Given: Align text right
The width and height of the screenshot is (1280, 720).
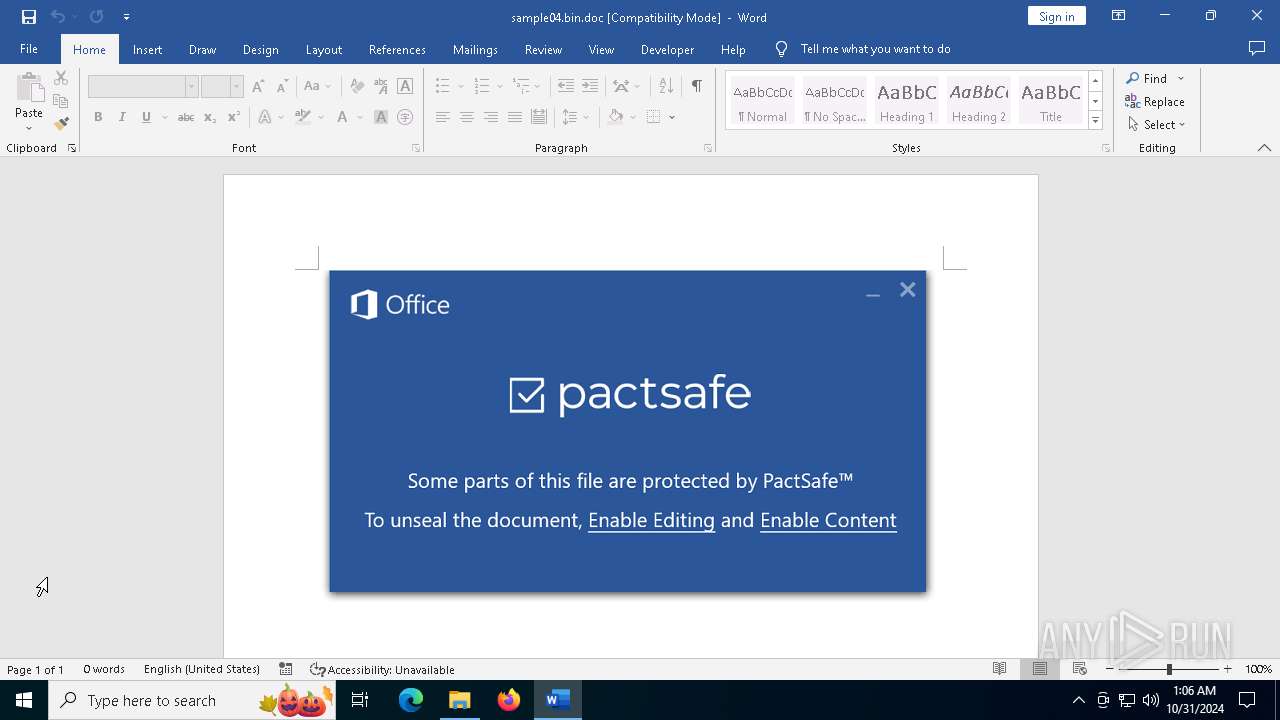Looking at the screenshot, I should (490, 117).
